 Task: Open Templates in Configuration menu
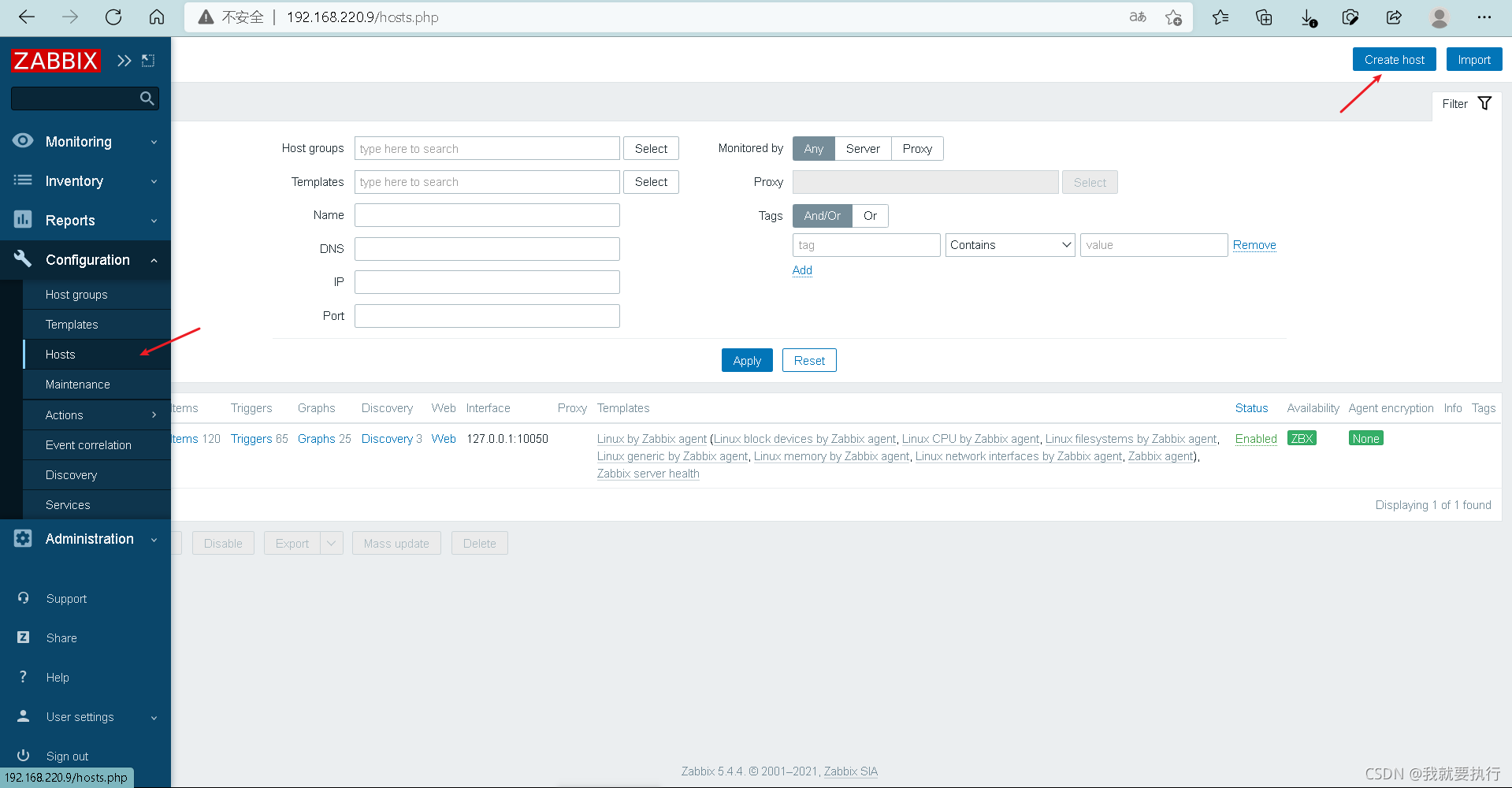72,325
